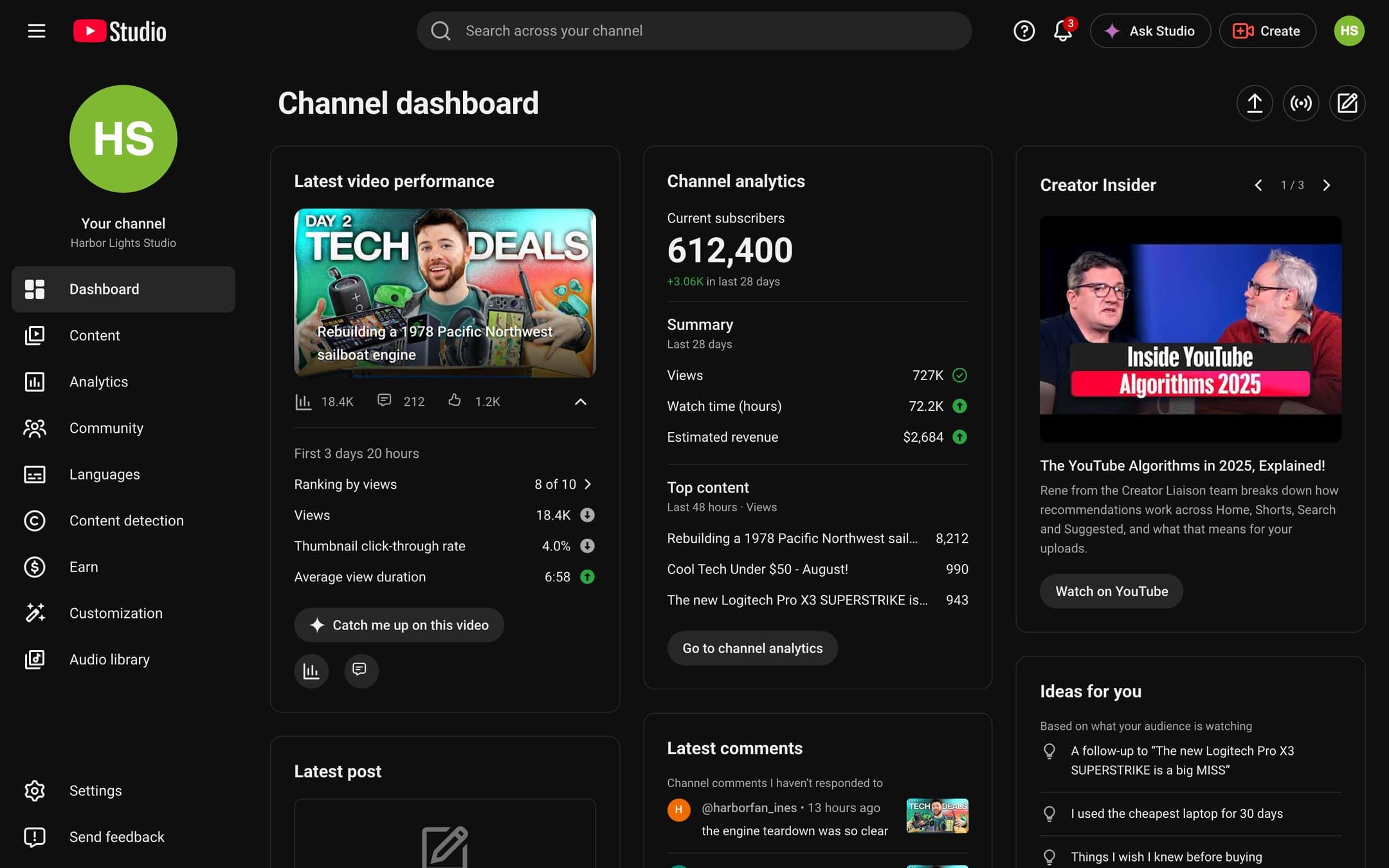1389x868 pixels.
Task: Go to the next Creator Insider card
Action: pyautogui.click(x=1326, y=185)
